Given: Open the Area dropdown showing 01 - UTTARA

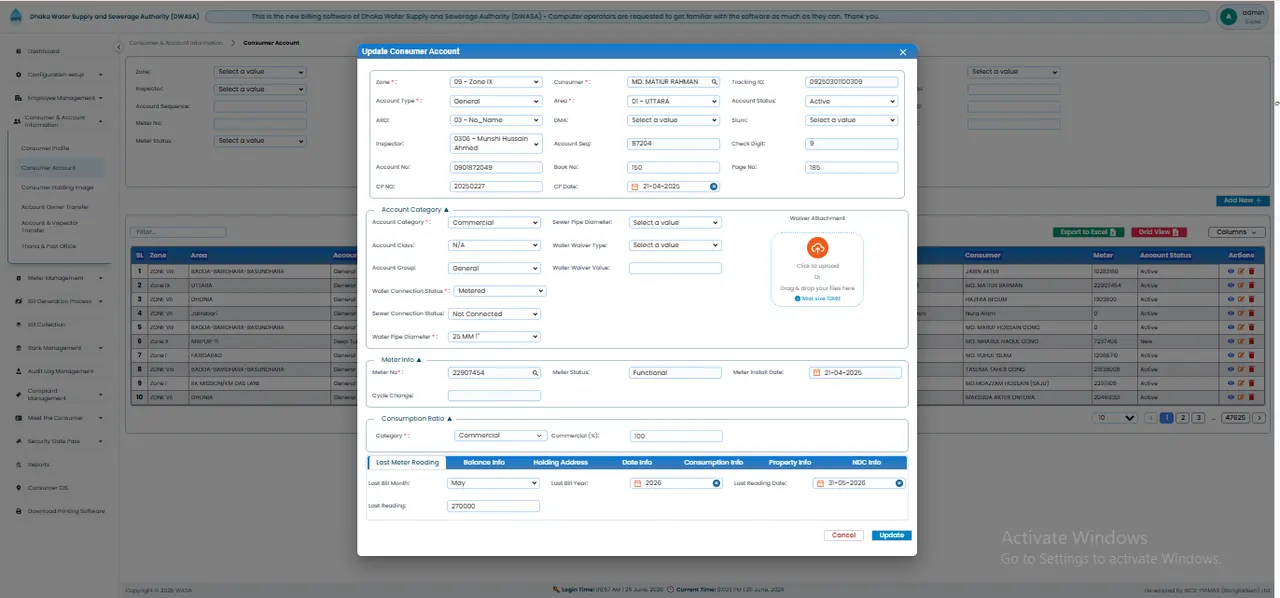Looking at the screenshot, I should coord(673,101).
